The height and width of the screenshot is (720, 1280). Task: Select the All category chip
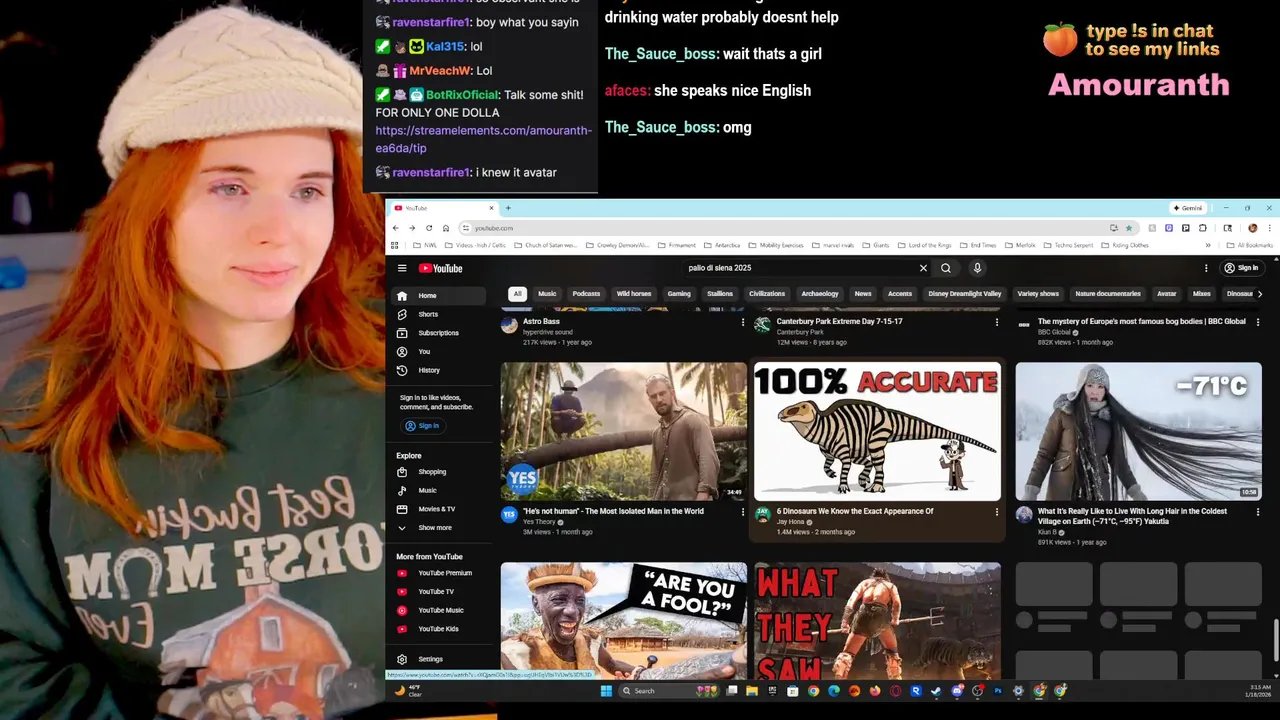tap(517, 294)
